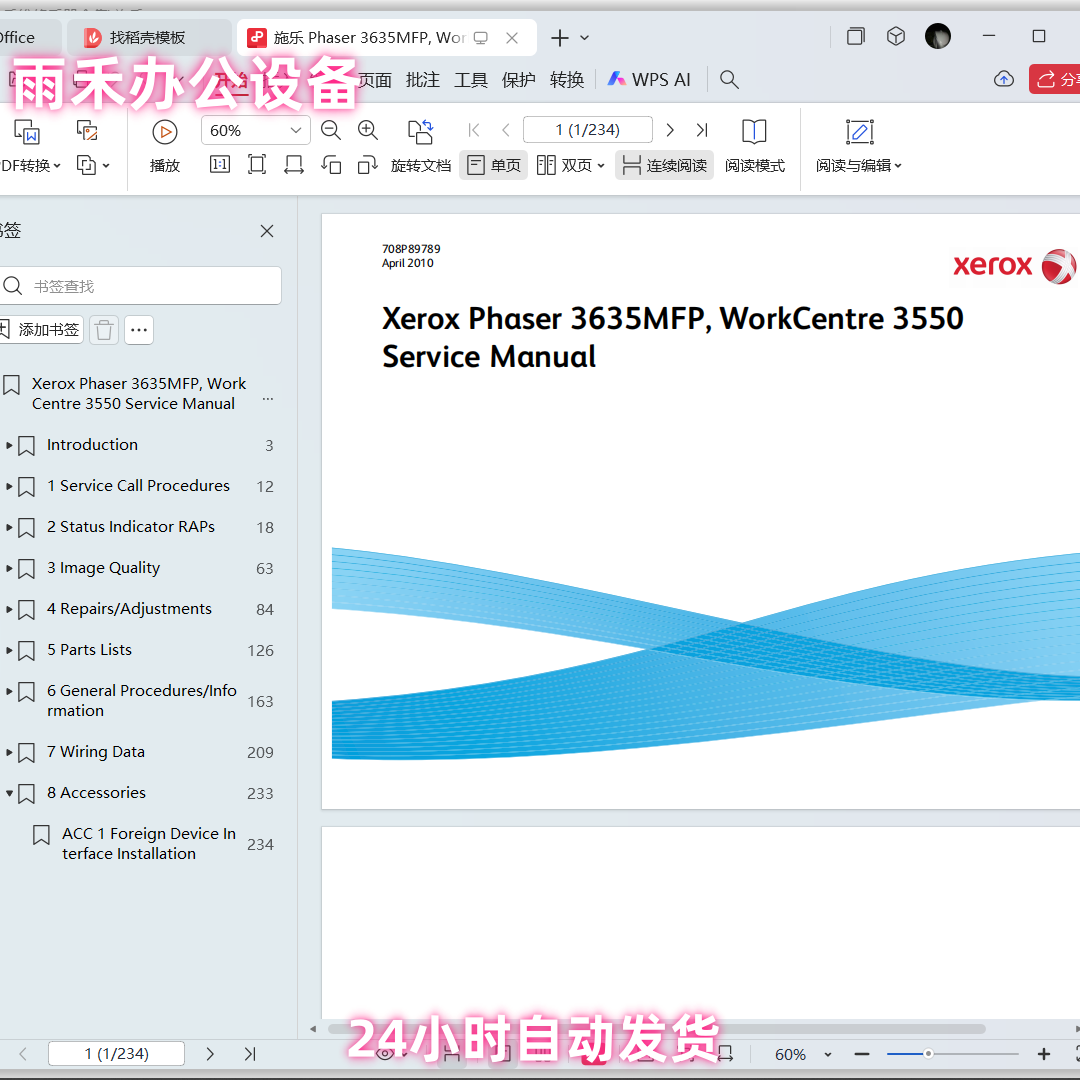The width and height of the screenshot is (1080, 1080).
Task: Close the bookmarks side panel
Action: pos(267,231)
